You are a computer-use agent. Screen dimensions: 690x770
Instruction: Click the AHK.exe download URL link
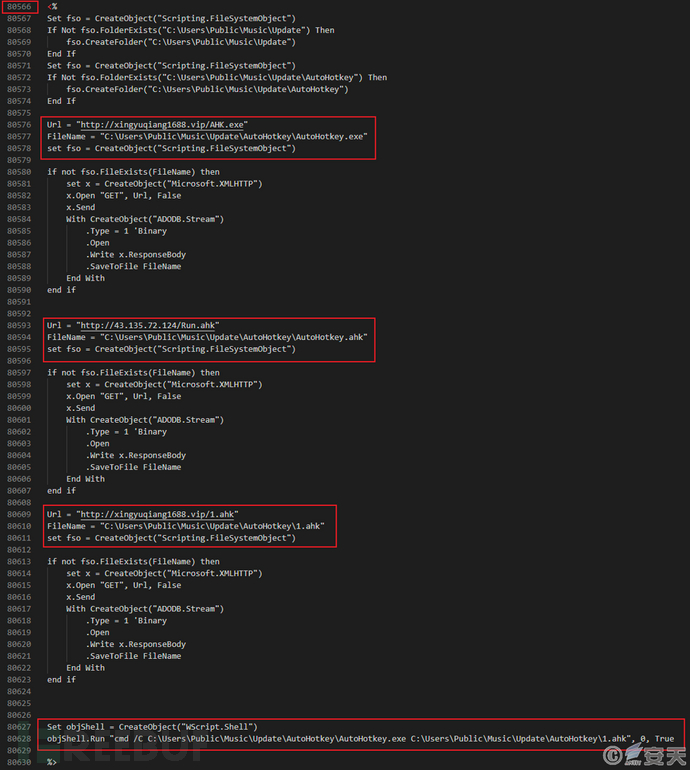(x=162, y=125)
